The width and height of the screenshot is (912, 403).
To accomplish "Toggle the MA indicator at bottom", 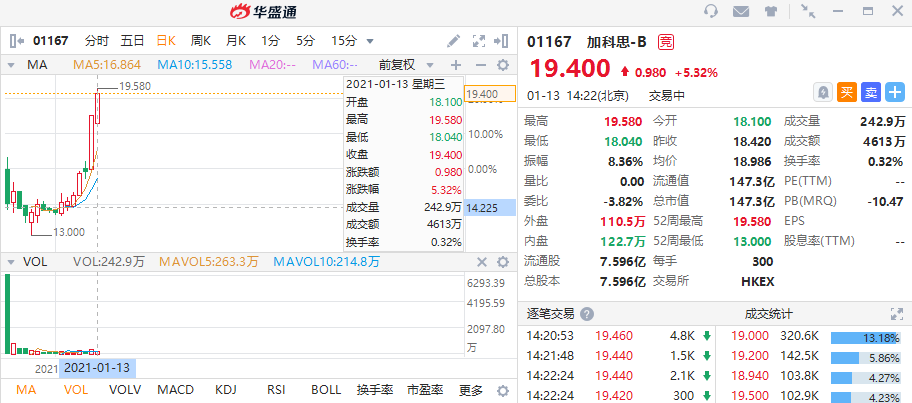I will coord(25,390).
